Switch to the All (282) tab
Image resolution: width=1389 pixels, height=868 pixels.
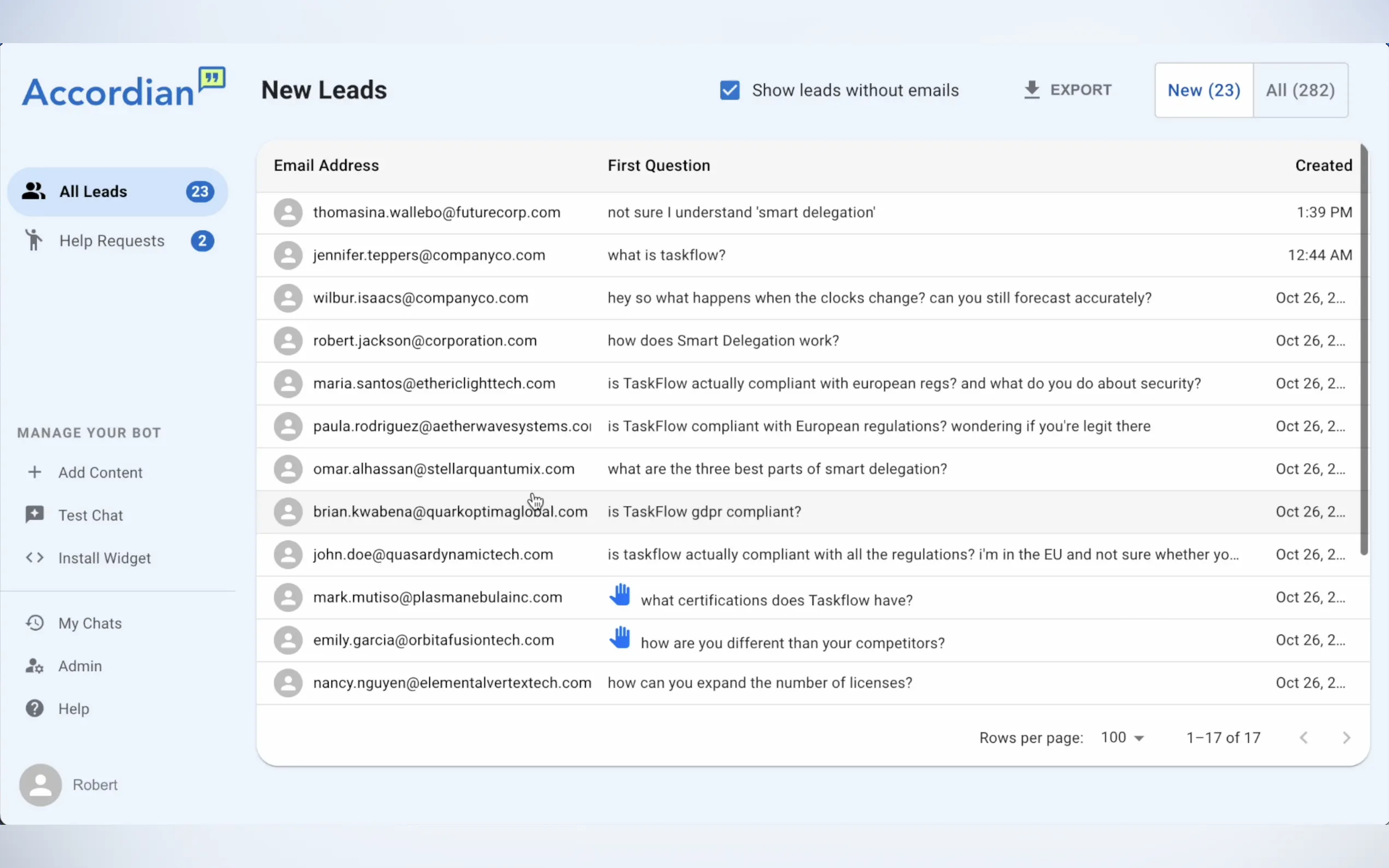(x=1300, y=90)
